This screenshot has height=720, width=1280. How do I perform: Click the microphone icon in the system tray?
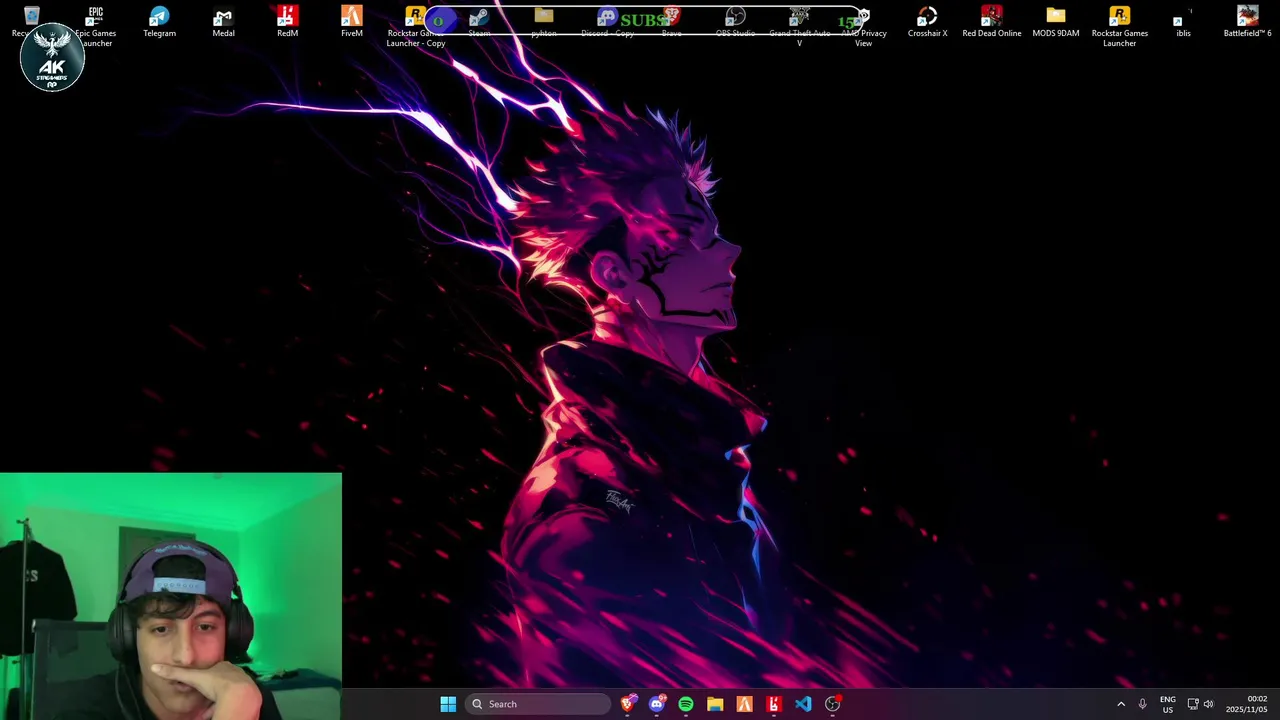[1142, 704]
